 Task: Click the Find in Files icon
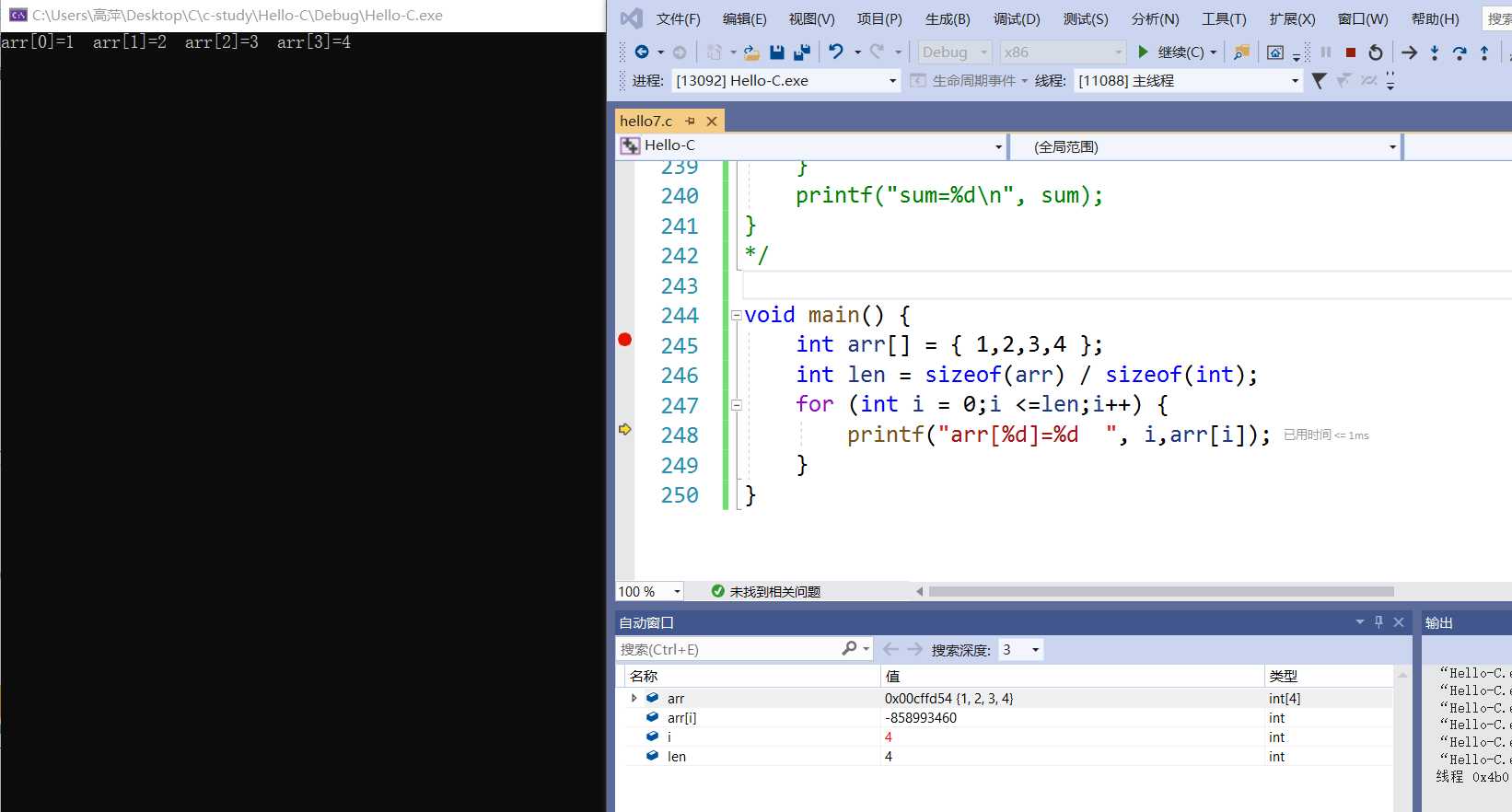point(1241,52)
